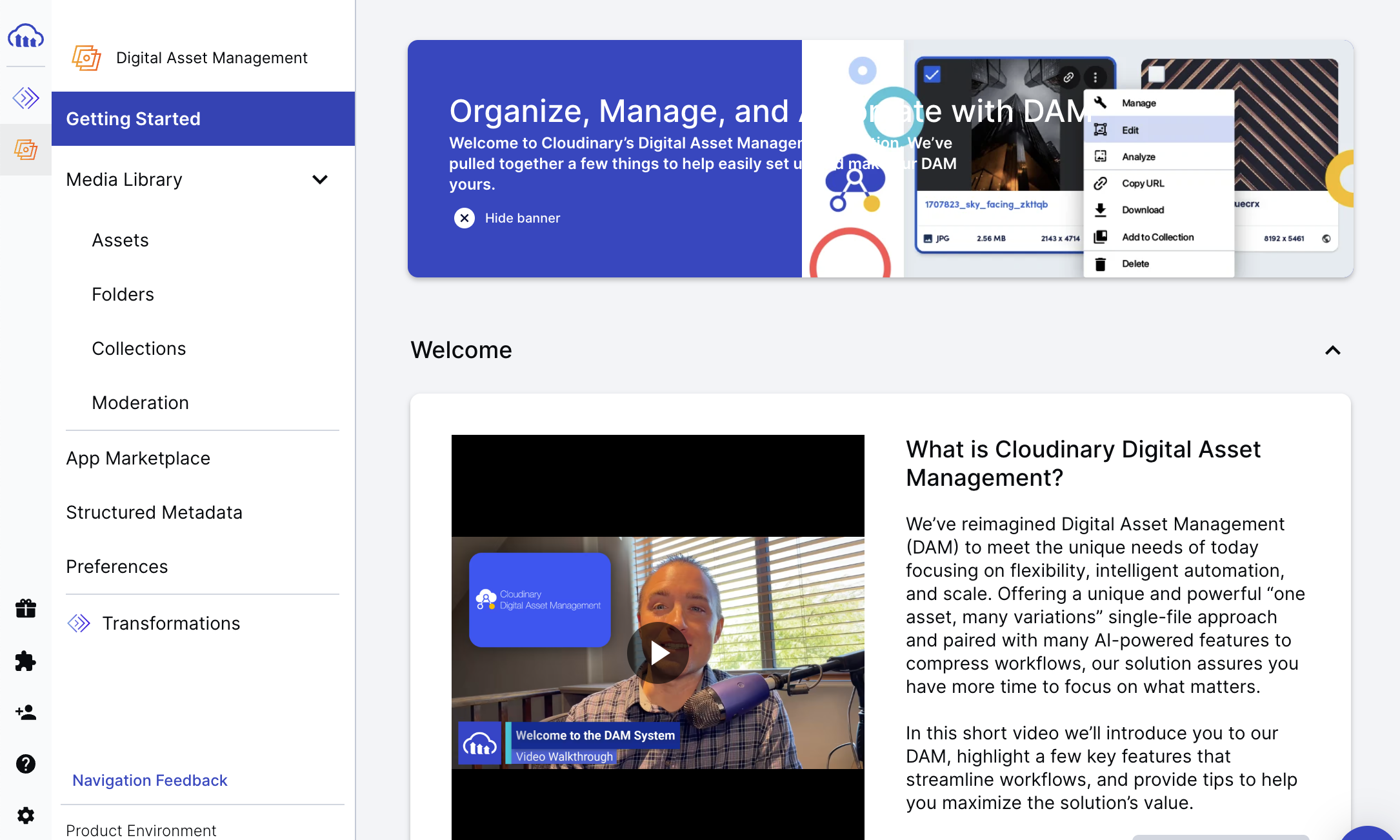Open the help question mark icon

tap(26, 764)
